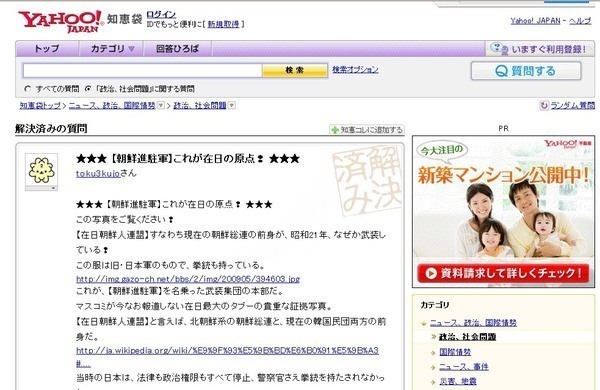Image resolution: width=600 pixels, height=390 pixels.
Task: Click the ランダム質問 refresh icon
Action: [544, 105]
